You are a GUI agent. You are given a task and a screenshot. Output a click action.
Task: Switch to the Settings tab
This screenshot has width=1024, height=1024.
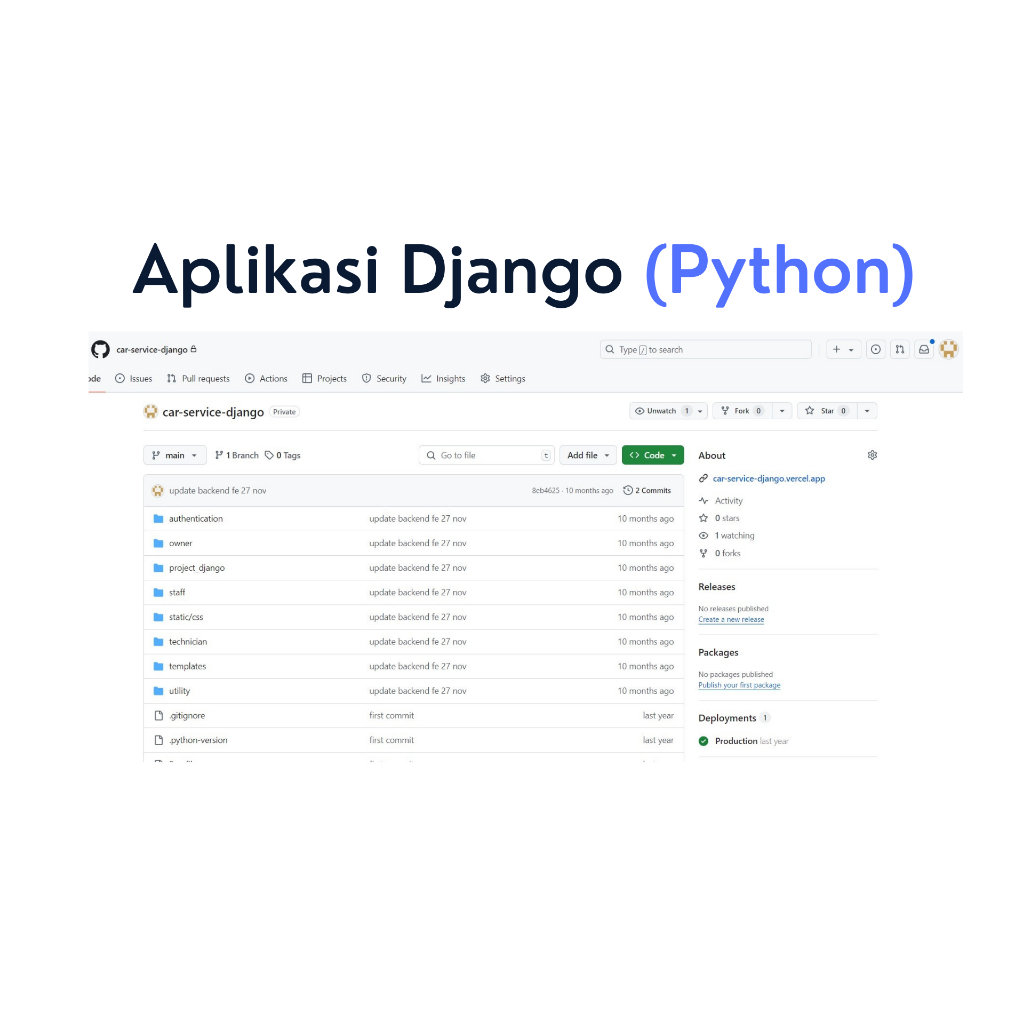(503, 379)
